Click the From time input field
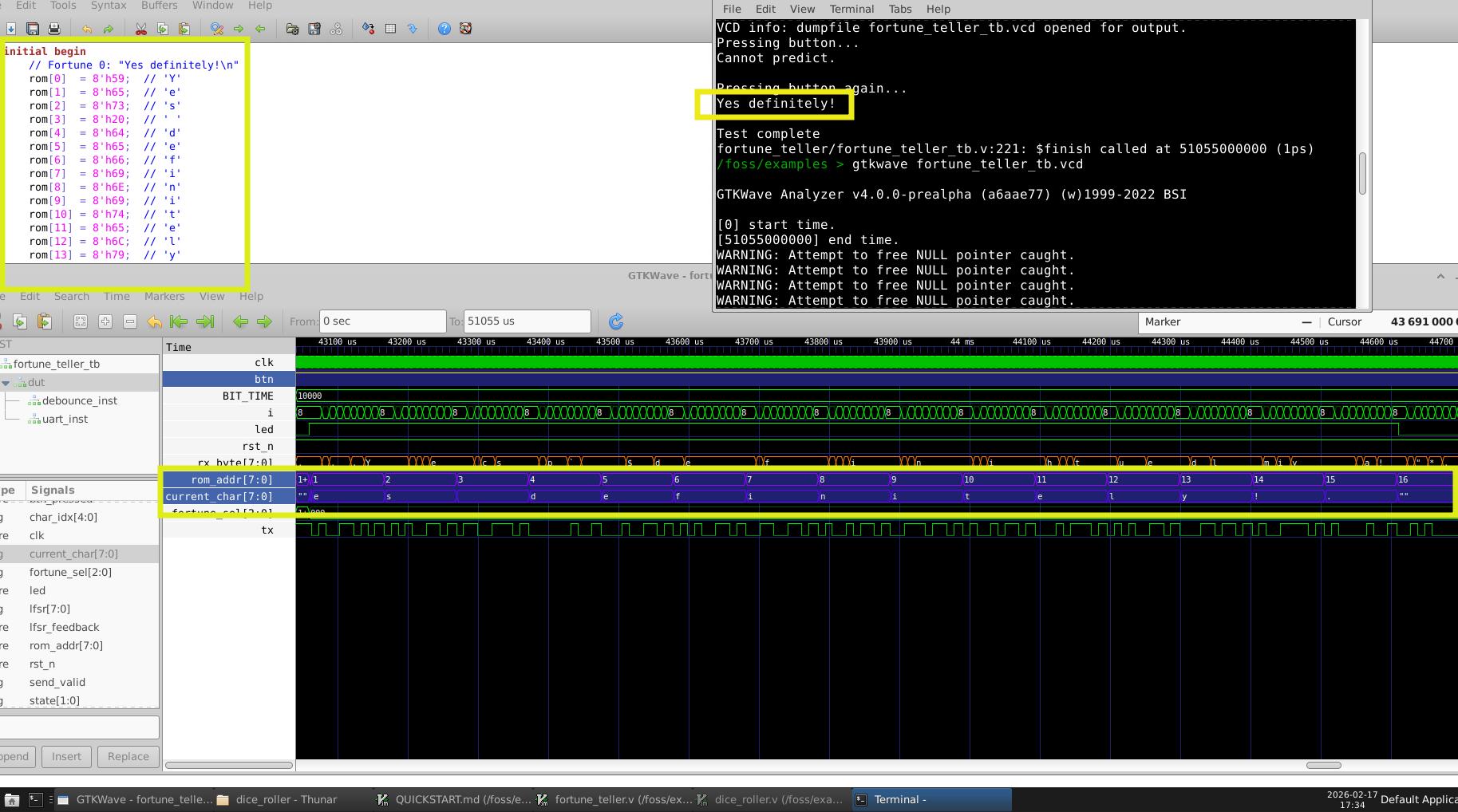Viewport: 1458px width, 812px height. [381, 321]
